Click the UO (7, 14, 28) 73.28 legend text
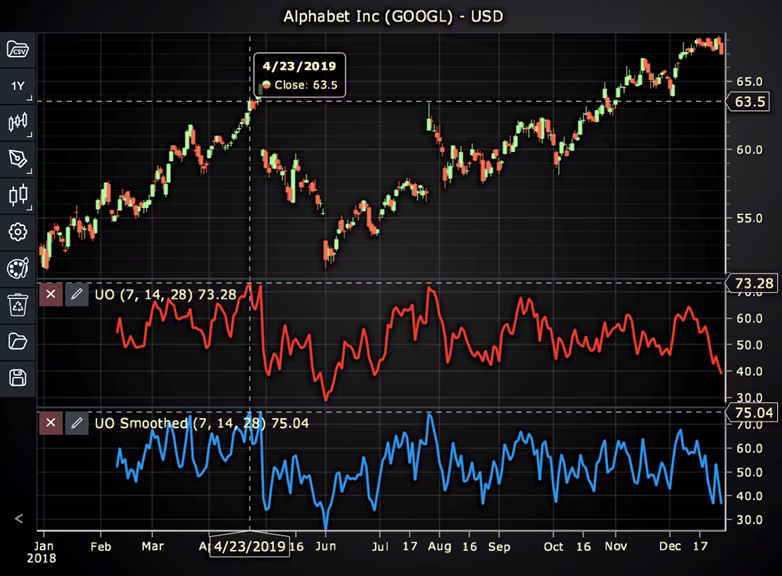782x576 pixels. point(166,295)
